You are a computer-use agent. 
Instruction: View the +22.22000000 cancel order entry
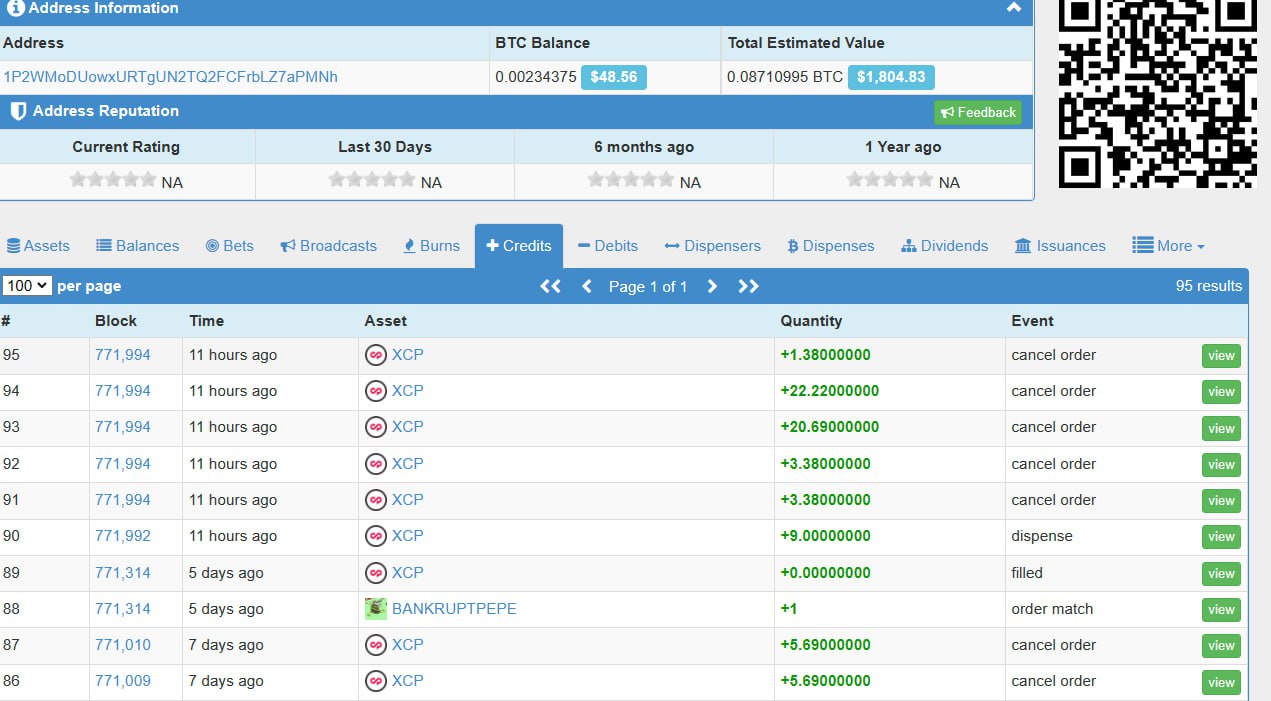click(x=1221, y=392)
